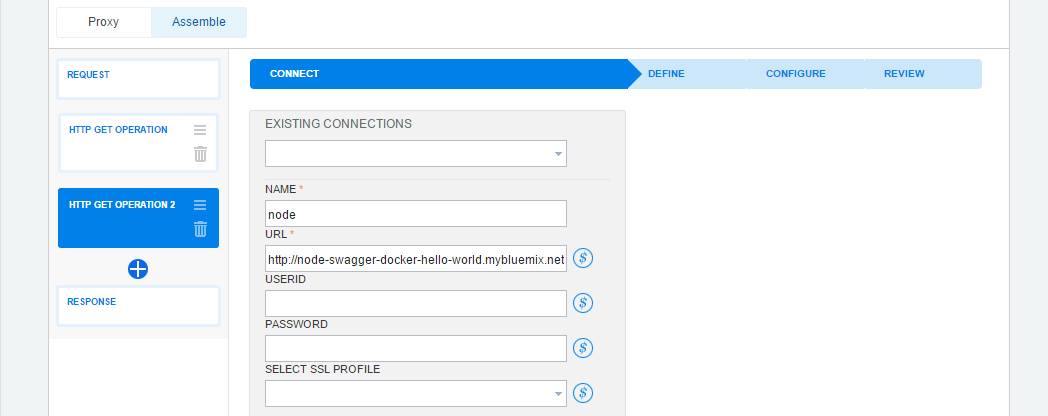Screen dimensions: 1048x416
Task: Open the Existing Connections dropdown
Action: click(416, 154)
